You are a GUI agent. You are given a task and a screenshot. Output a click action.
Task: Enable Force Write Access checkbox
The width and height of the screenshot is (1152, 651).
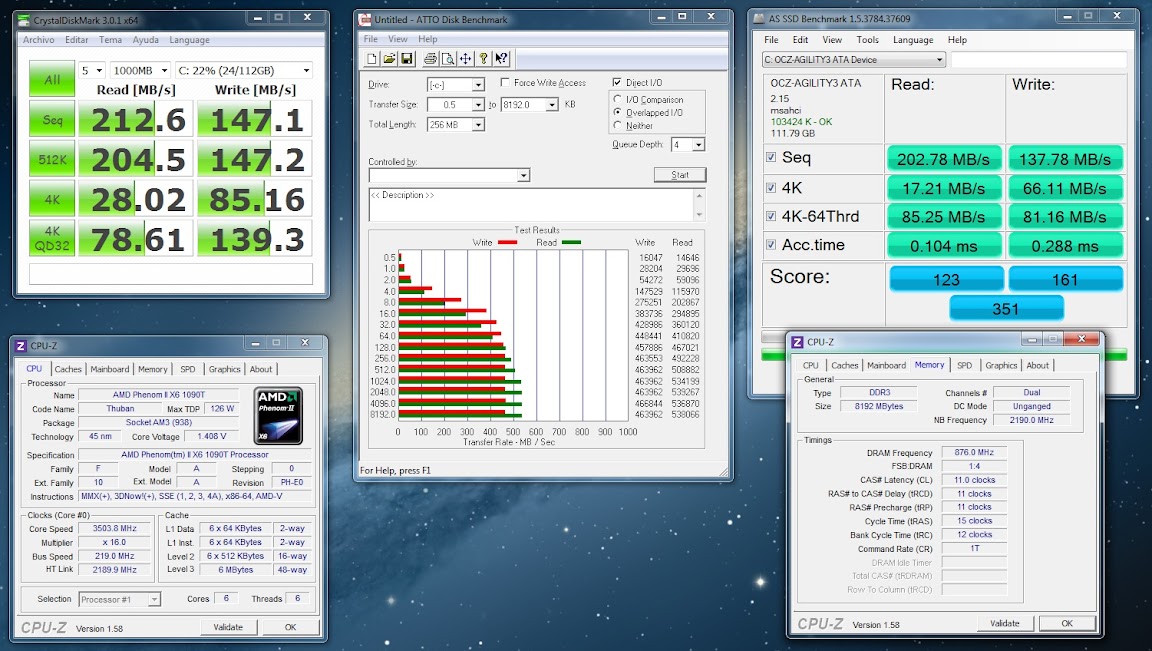505,82
